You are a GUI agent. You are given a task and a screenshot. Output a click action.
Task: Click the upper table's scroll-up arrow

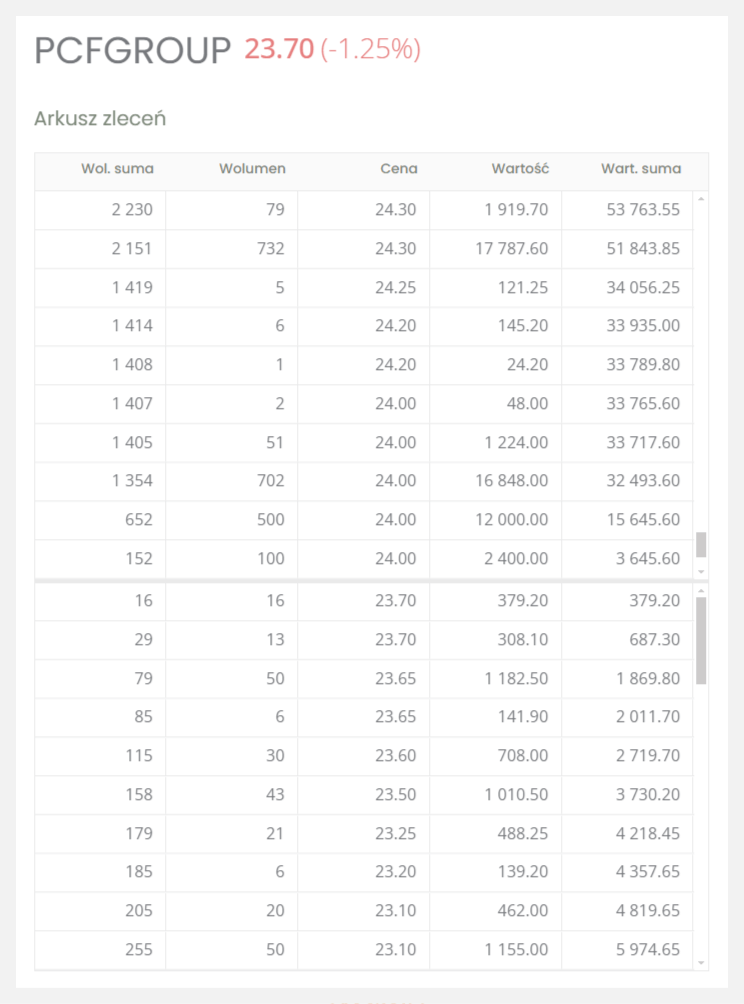(x=701, y=199)
